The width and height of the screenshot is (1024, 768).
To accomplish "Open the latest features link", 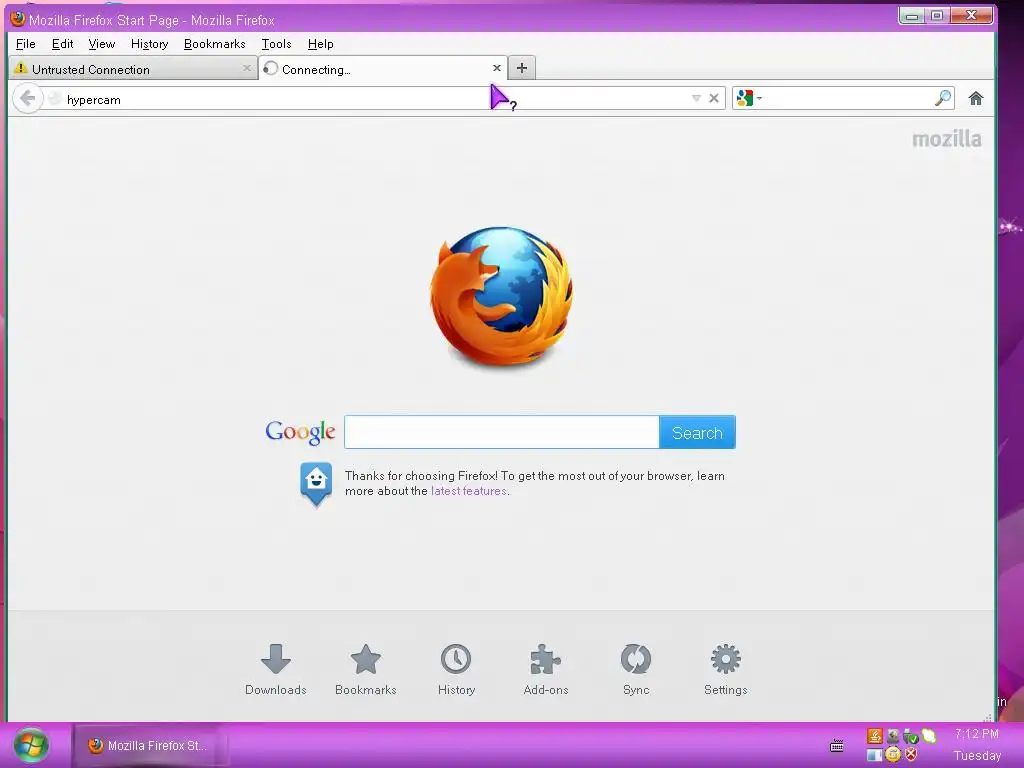I will (x=469, y=491).
